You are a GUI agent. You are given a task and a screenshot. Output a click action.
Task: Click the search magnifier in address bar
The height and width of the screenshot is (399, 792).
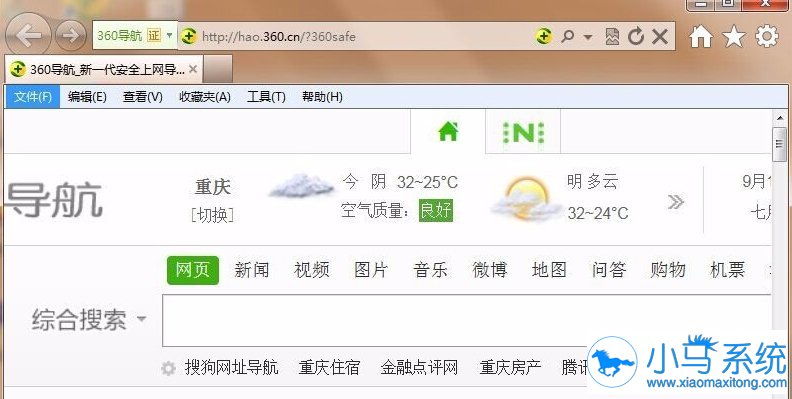(x=568, y=36)
